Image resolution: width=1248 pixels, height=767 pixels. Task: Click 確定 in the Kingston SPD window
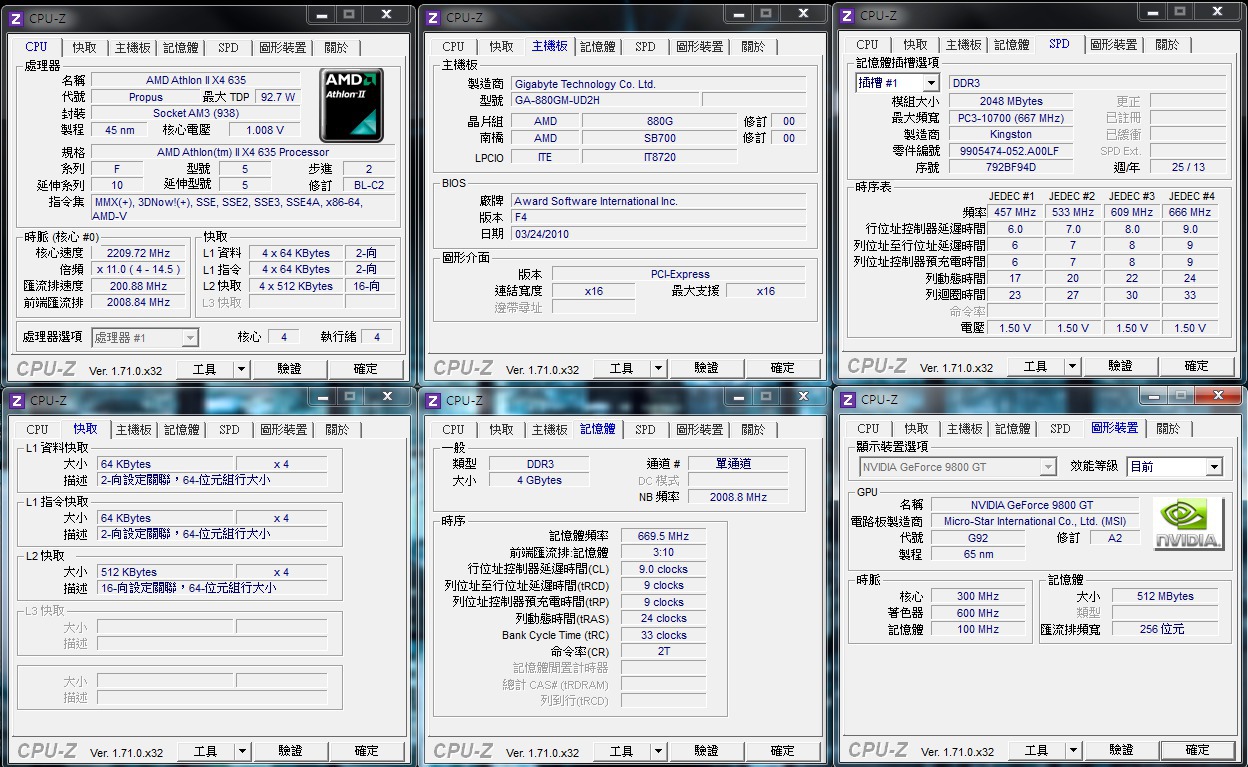coord(1197,367)
